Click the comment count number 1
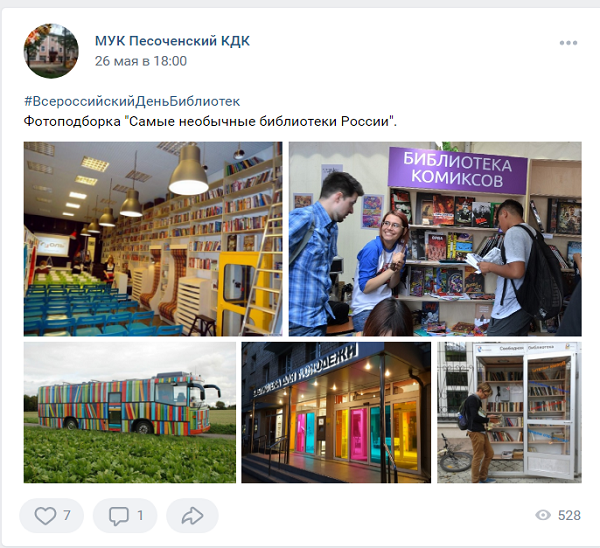 140,515
